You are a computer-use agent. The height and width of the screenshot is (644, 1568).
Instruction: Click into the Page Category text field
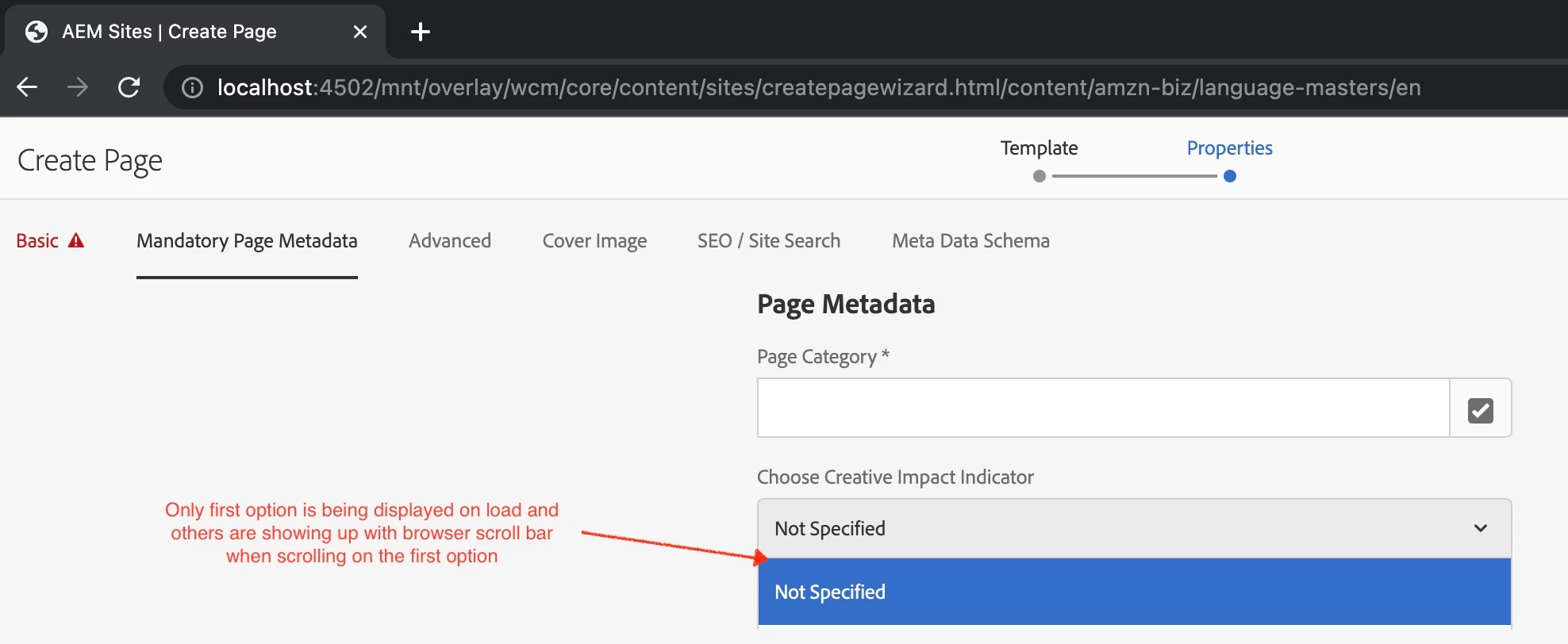1103,408
